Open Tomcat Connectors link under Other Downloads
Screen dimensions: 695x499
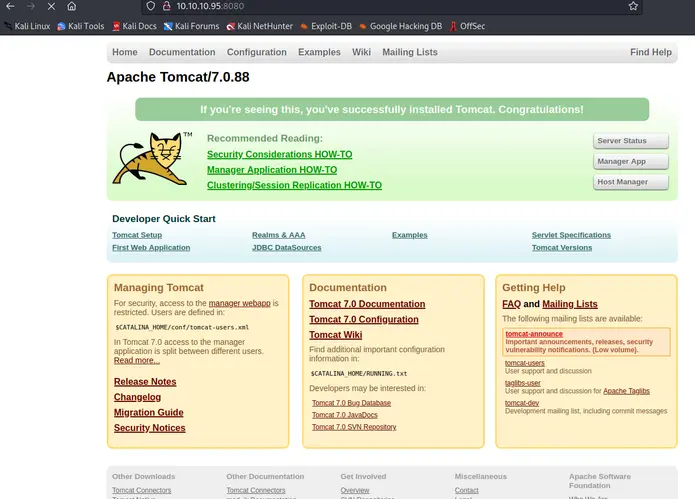point(141,490)
